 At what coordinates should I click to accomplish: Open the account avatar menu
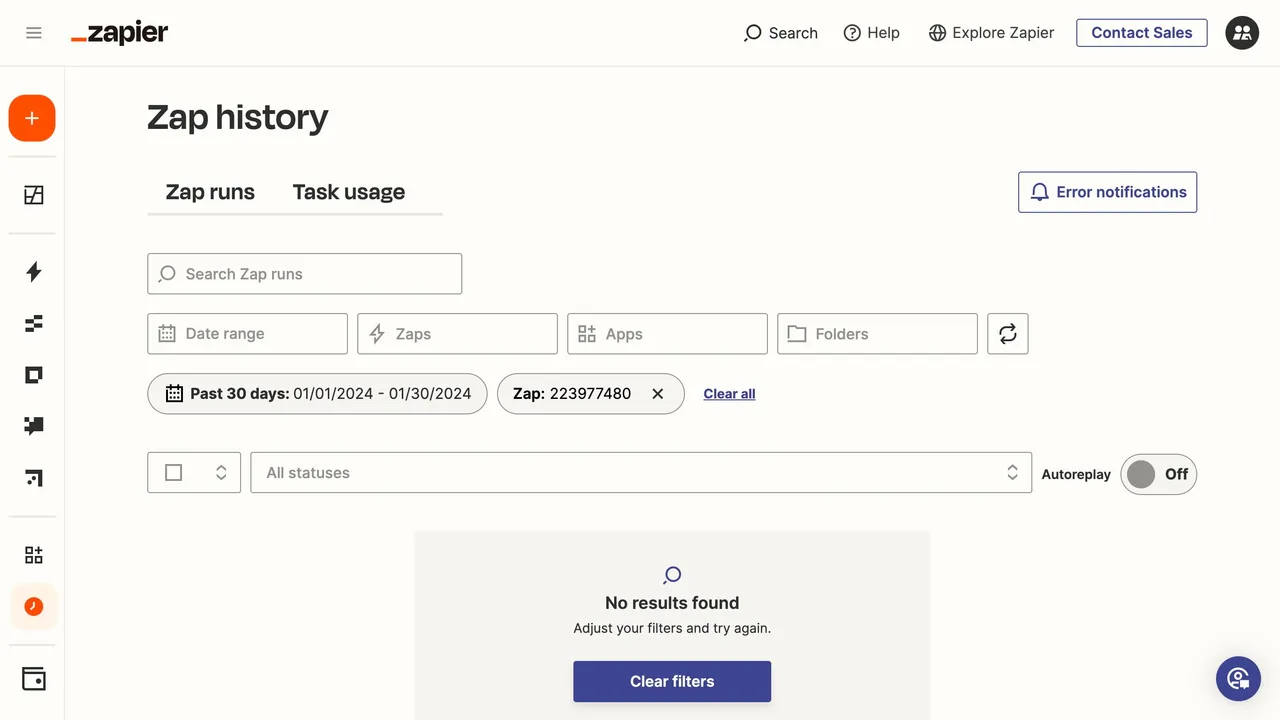pyautogui.click(x=1242, y=33)
